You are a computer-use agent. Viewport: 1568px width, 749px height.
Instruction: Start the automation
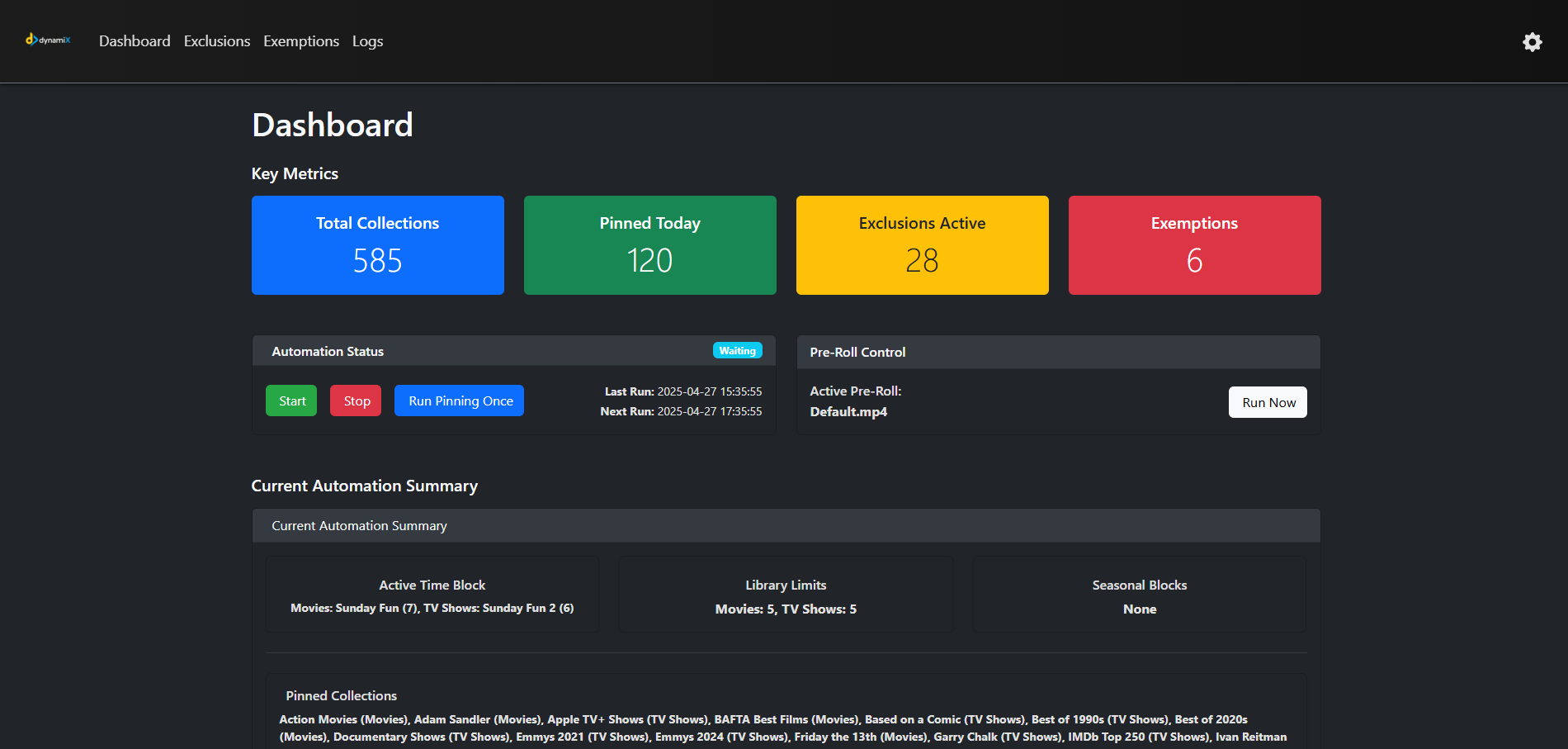click(291, 401)
